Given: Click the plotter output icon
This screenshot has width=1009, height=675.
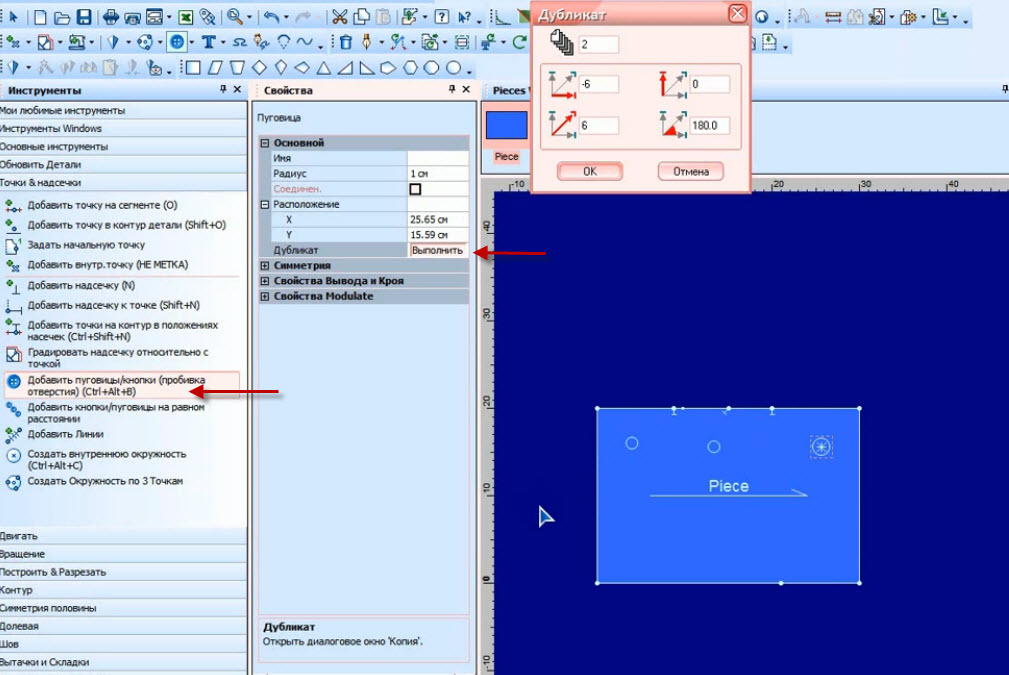Looking at the screenshot, I should click(x=133, y=17).
